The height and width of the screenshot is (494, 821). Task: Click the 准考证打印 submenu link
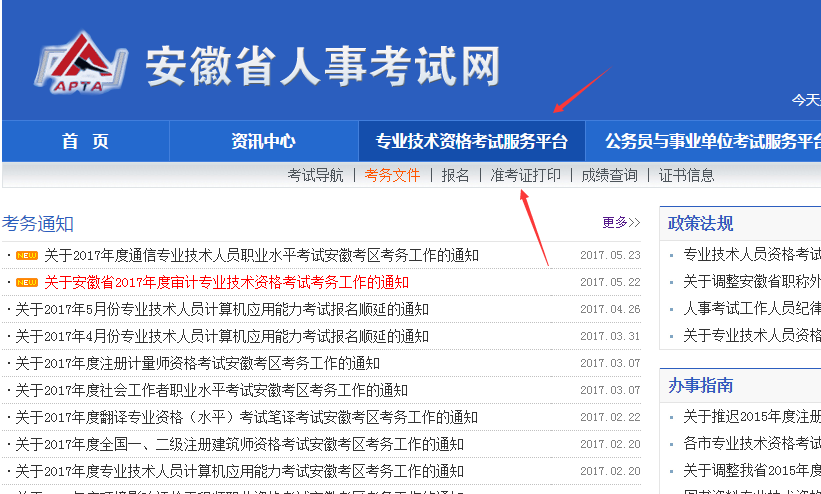click(x=525, y=175)
